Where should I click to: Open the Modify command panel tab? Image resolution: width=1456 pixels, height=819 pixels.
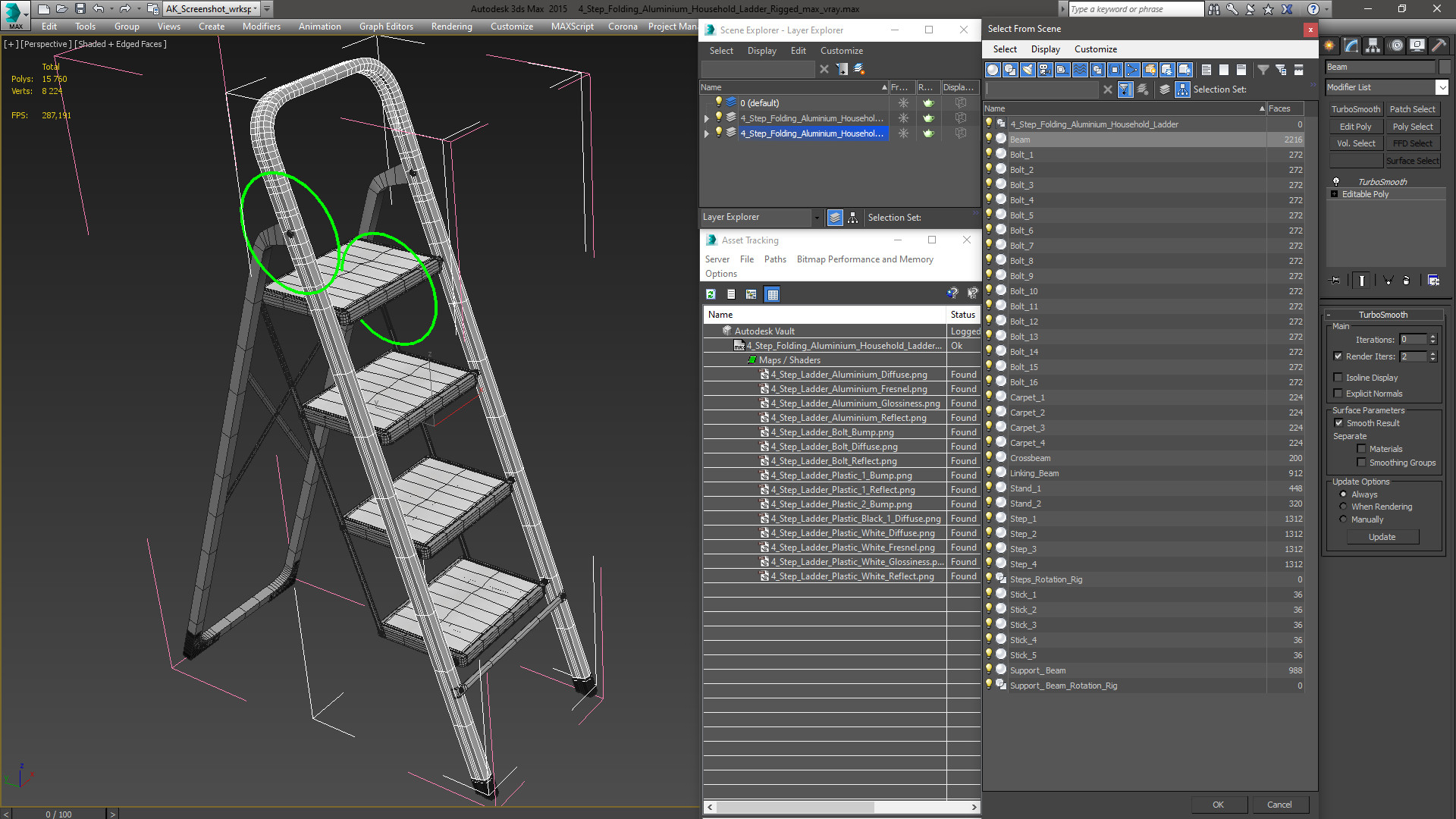click(x=1351, y=45)
